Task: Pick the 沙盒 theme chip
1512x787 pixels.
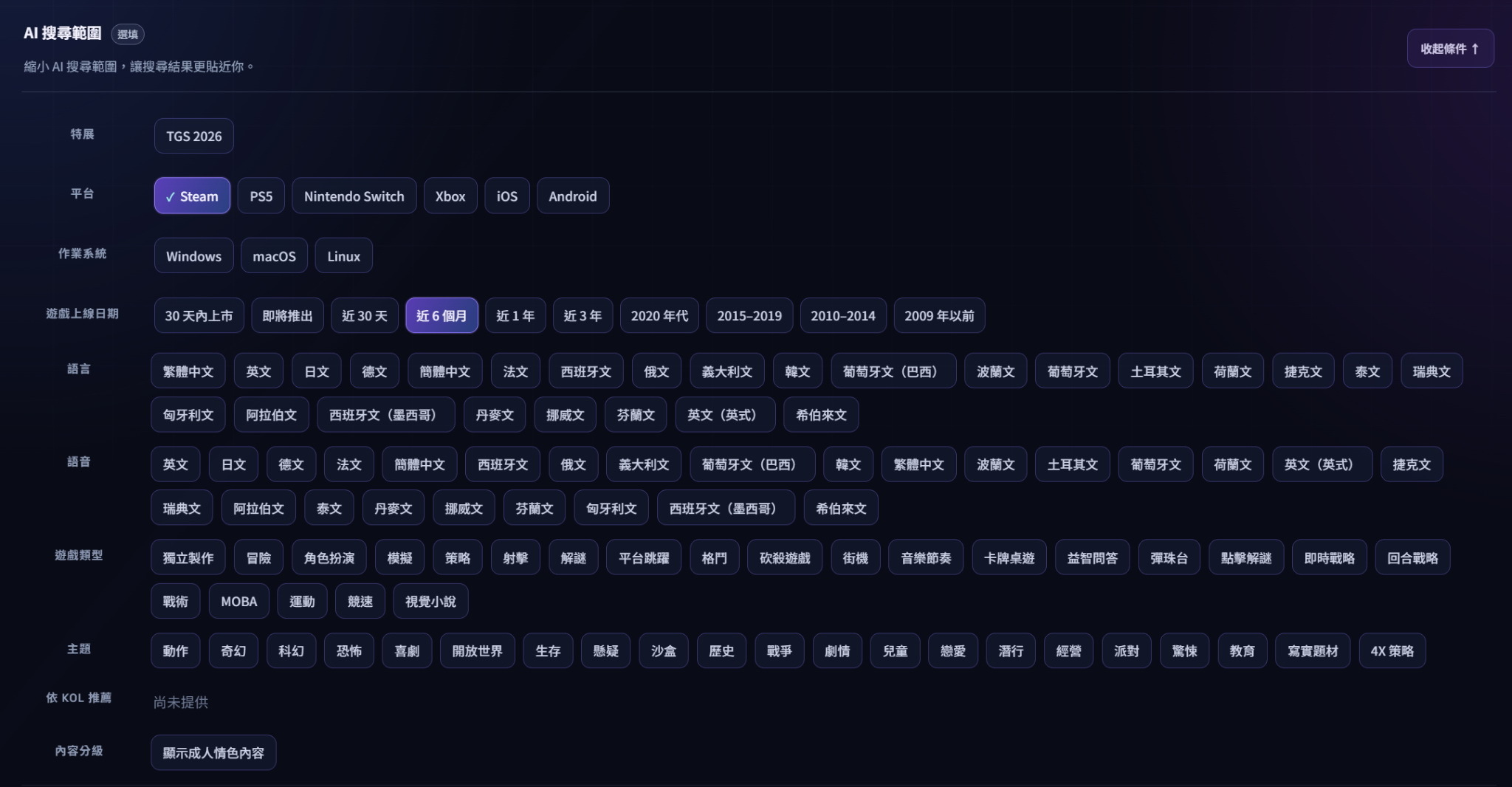Action: click(664, 650)
